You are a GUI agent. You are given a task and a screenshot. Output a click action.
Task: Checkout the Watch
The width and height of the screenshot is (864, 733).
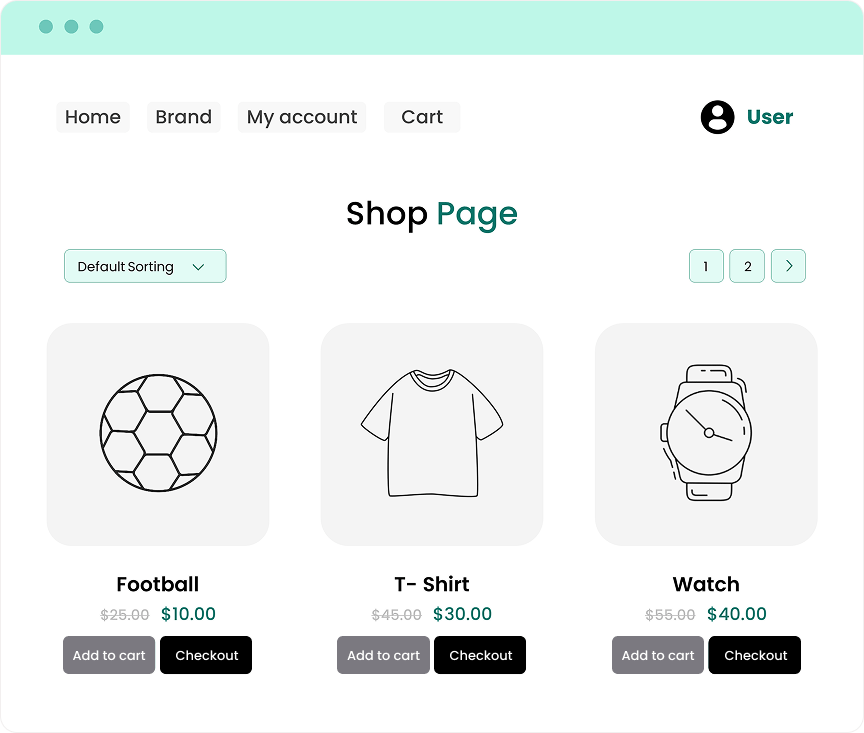click(x=754, y=655)
